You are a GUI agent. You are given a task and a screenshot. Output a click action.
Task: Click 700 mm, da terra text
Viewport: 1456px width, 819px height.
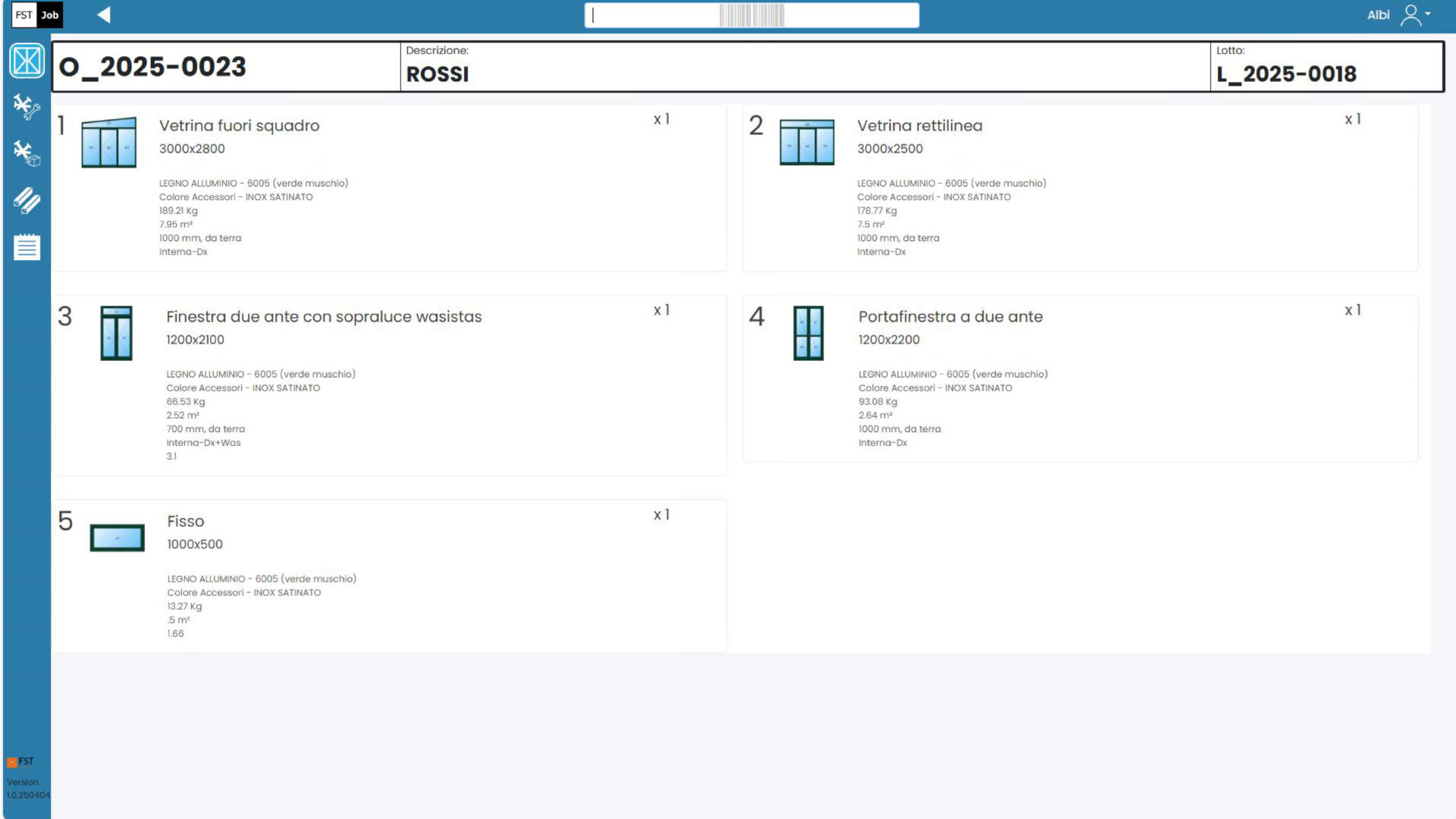206,429
